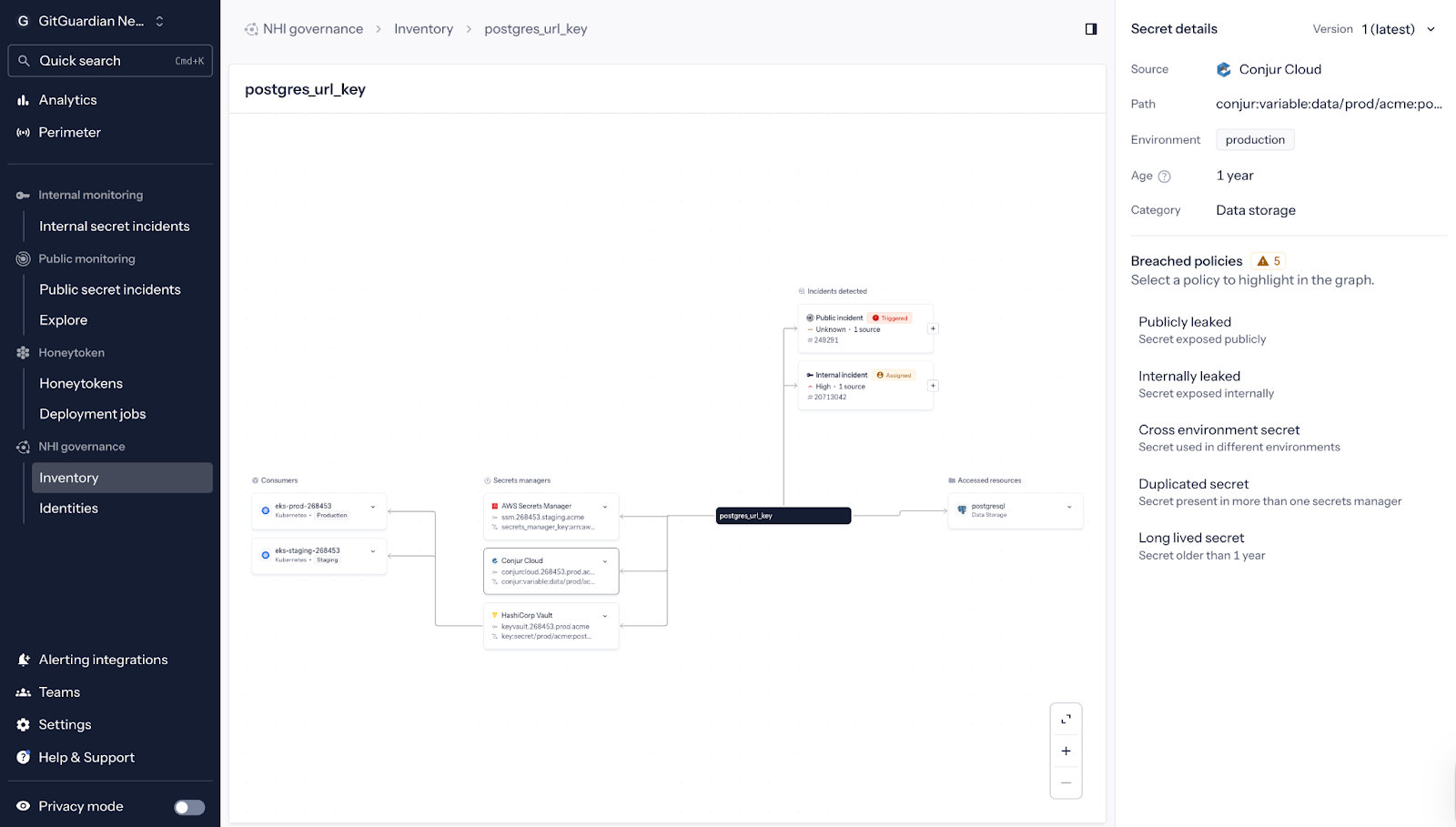Click the breached policies warning icon
This screenshot has width=1456, height=827.
pos(1262,261)
